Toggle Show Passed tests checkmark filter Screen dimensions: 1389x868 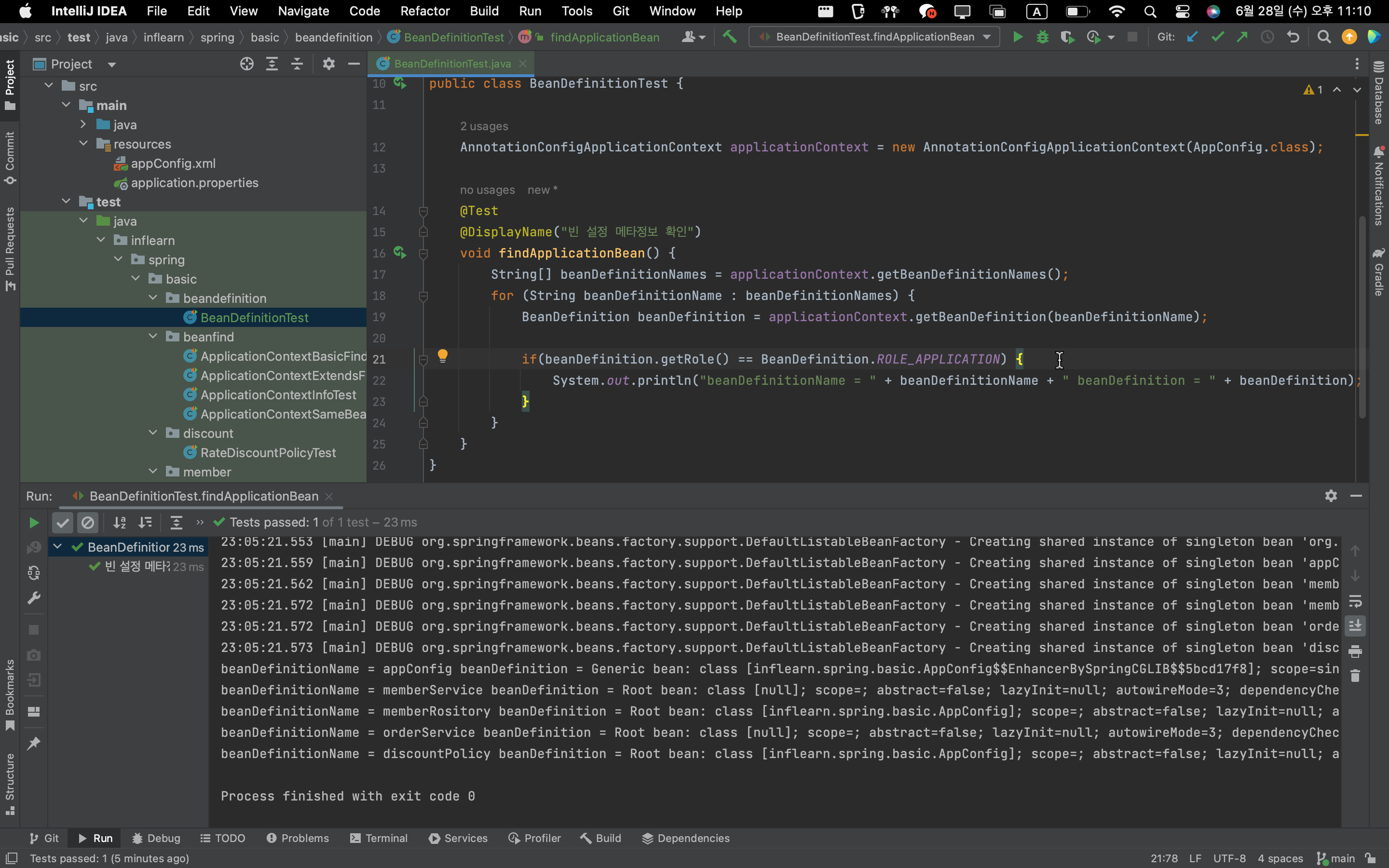pos(63,522)
